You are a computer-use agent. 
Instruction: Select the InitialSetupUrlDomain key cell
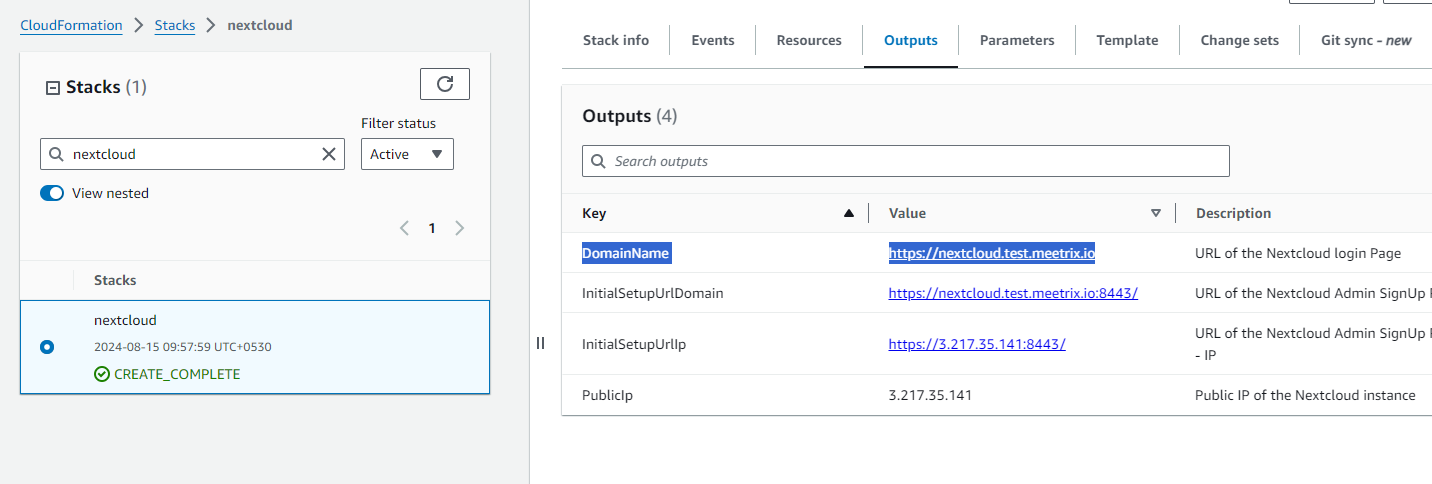pos(652,293)
